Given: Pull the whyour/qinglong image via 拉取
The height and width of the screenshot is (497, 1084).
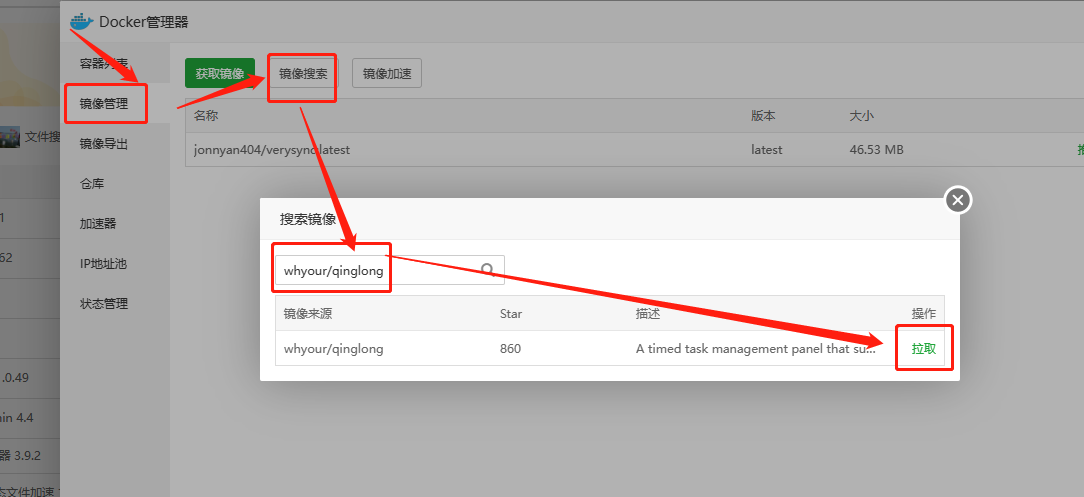Looking at the screenshot, I should pyautogui.click(x=923, y=349).
